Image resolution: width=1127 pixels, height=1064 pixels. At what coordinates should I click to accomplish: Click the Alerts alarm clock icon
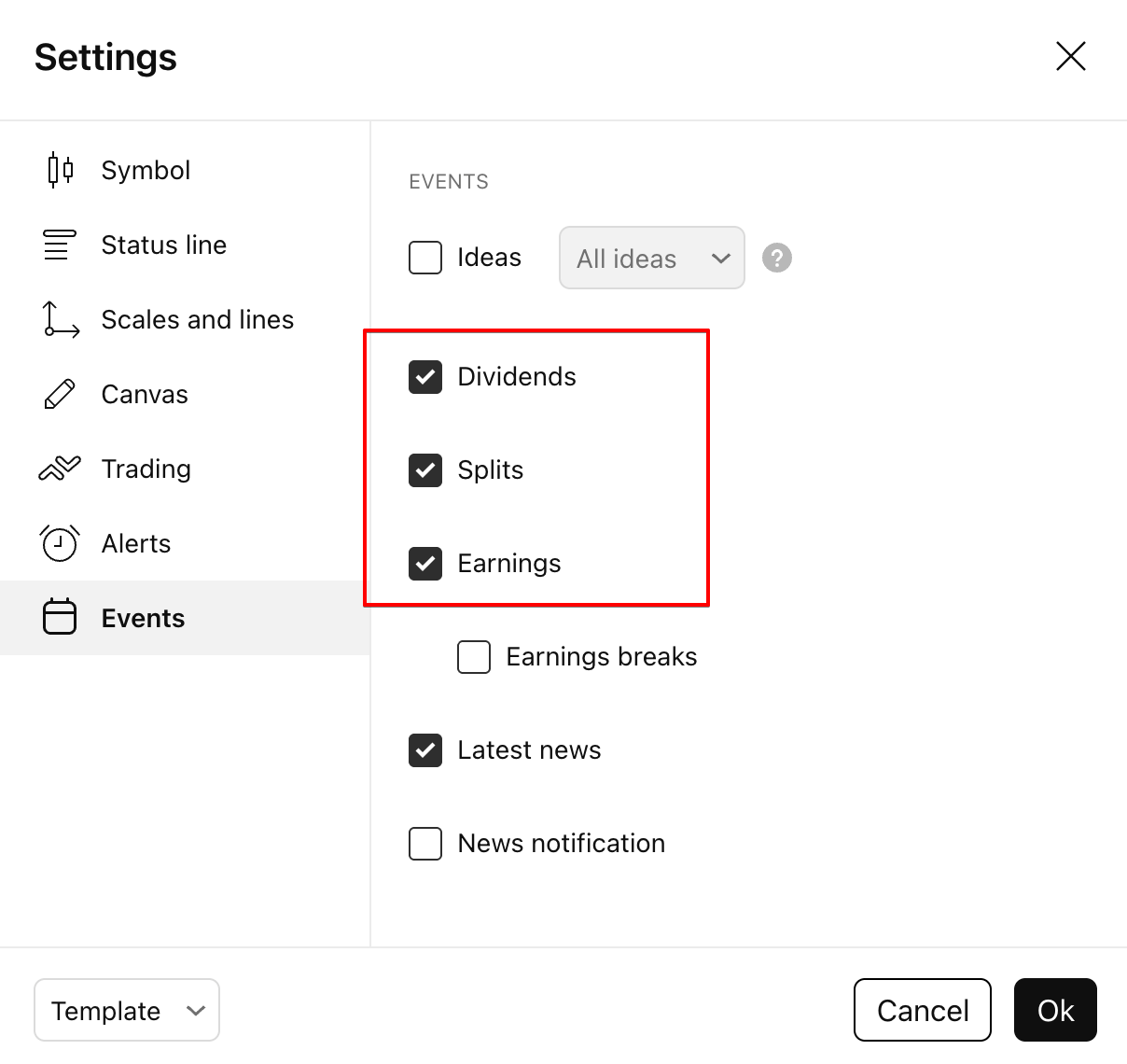pyautogui.click(x=60, y=543)
